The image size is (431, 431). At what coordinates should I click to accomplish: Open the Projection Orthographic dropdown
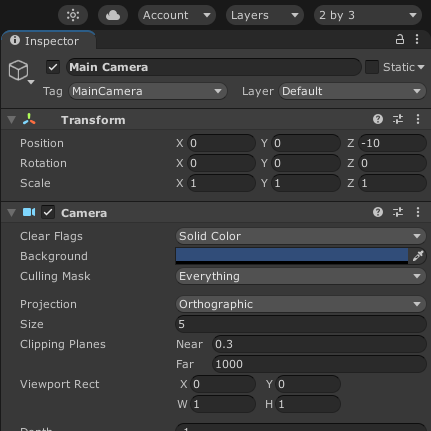301,304
